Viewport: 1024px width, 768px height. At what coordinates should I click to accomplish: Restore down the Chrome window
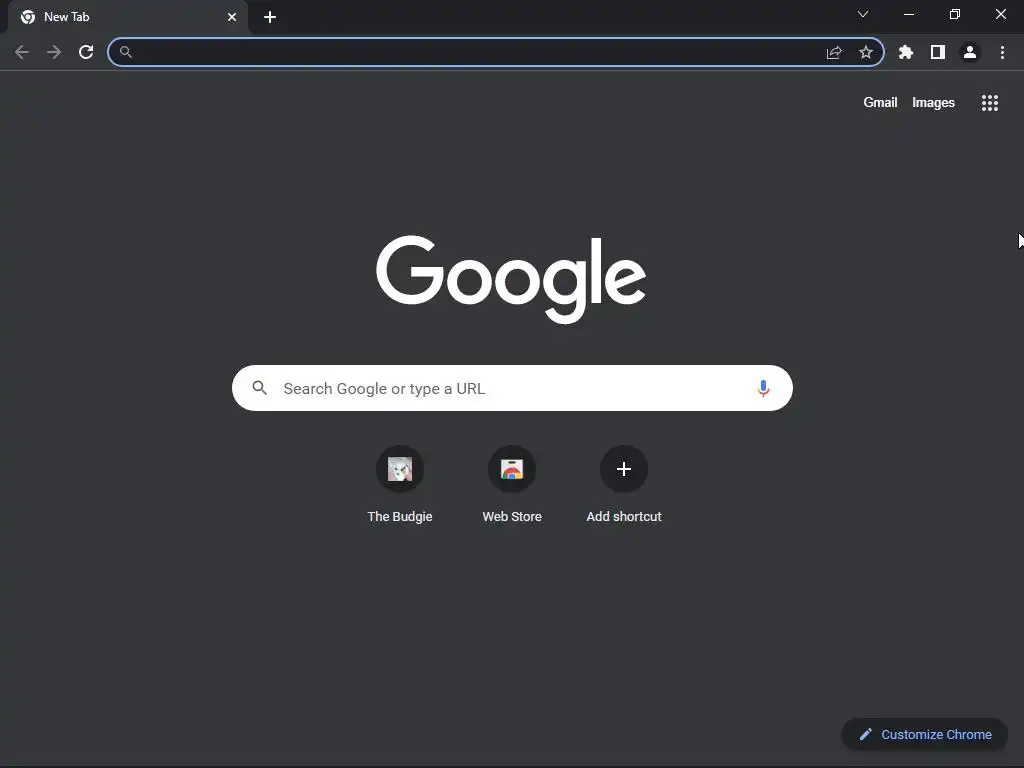point(955,14)
